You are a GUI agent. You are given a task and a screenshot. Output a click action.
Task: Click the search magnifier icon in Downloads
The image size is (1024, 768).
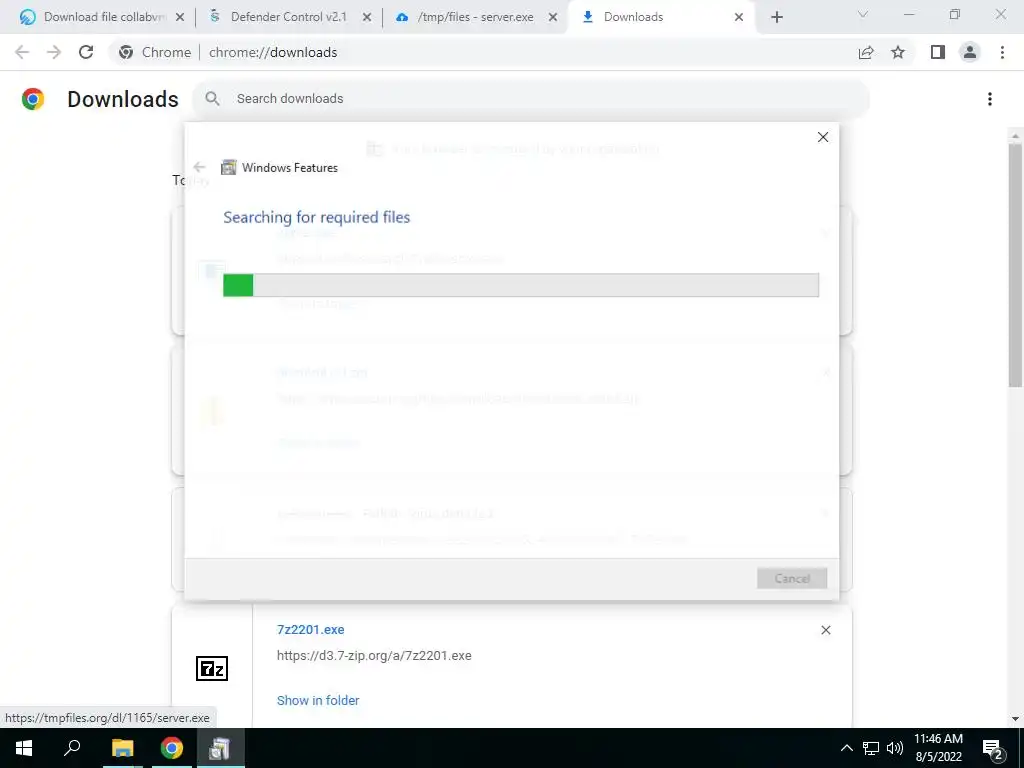(212, 99)
